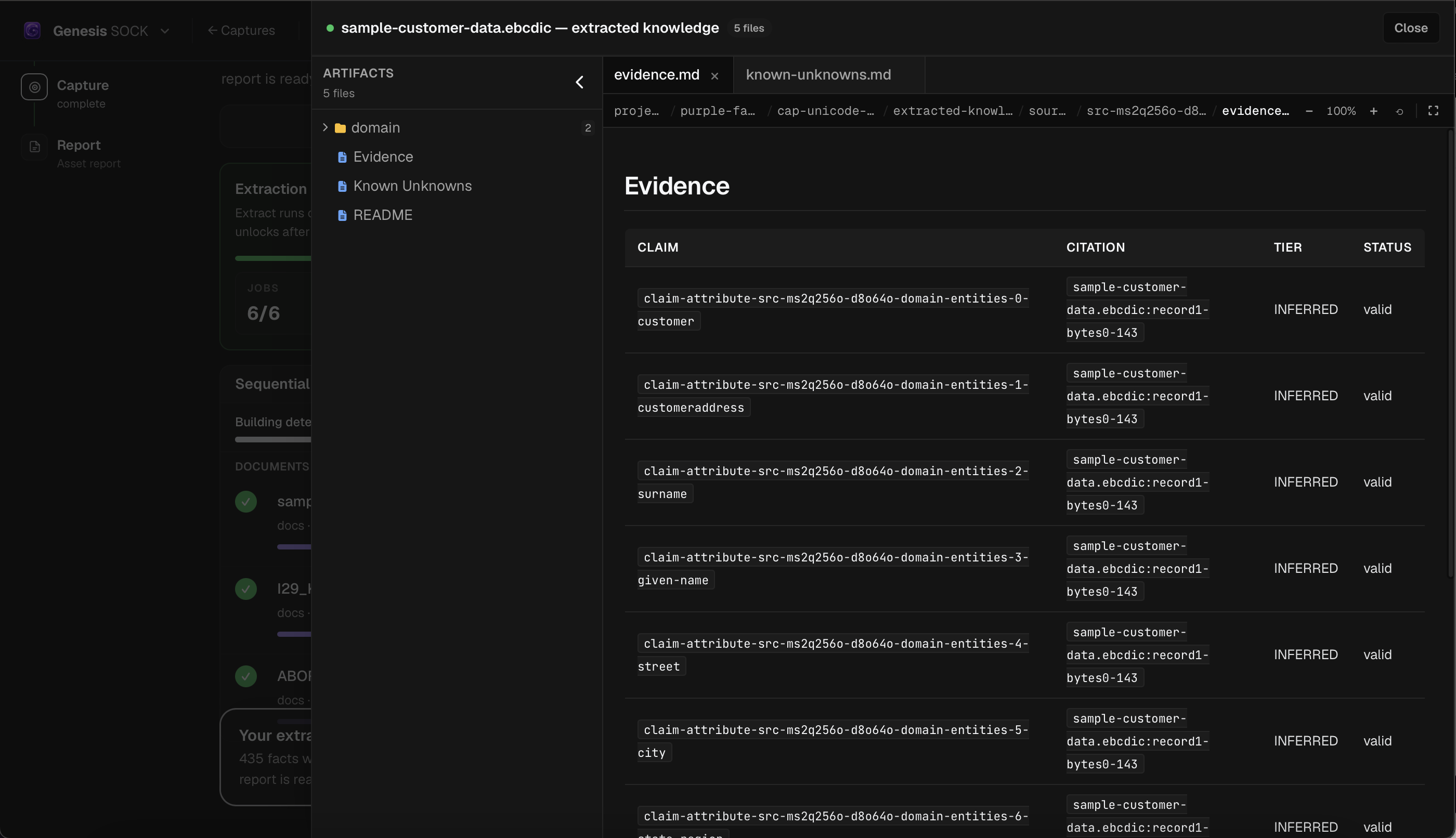Screen dimensions: 1456x838
Task: Reset zoom with the rotate icon
Action: coord(1399,111)
